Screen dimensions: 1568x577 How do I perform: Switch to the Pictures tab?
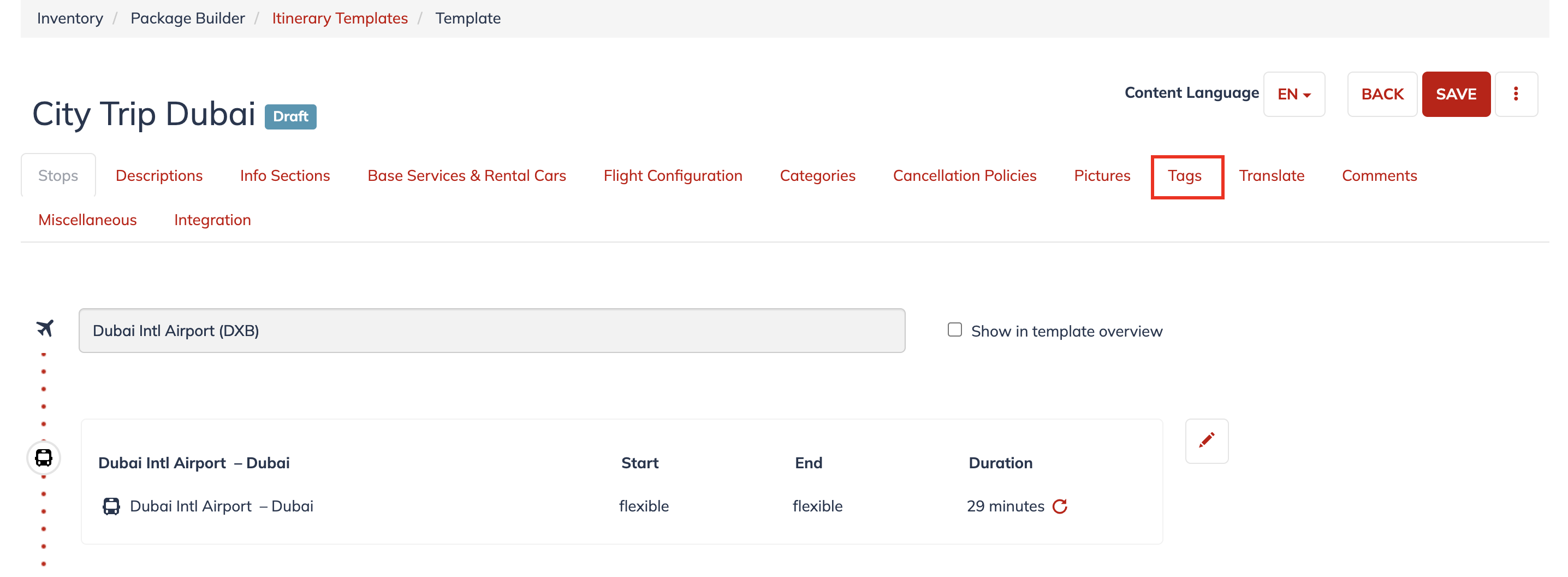click(1102, 175)
